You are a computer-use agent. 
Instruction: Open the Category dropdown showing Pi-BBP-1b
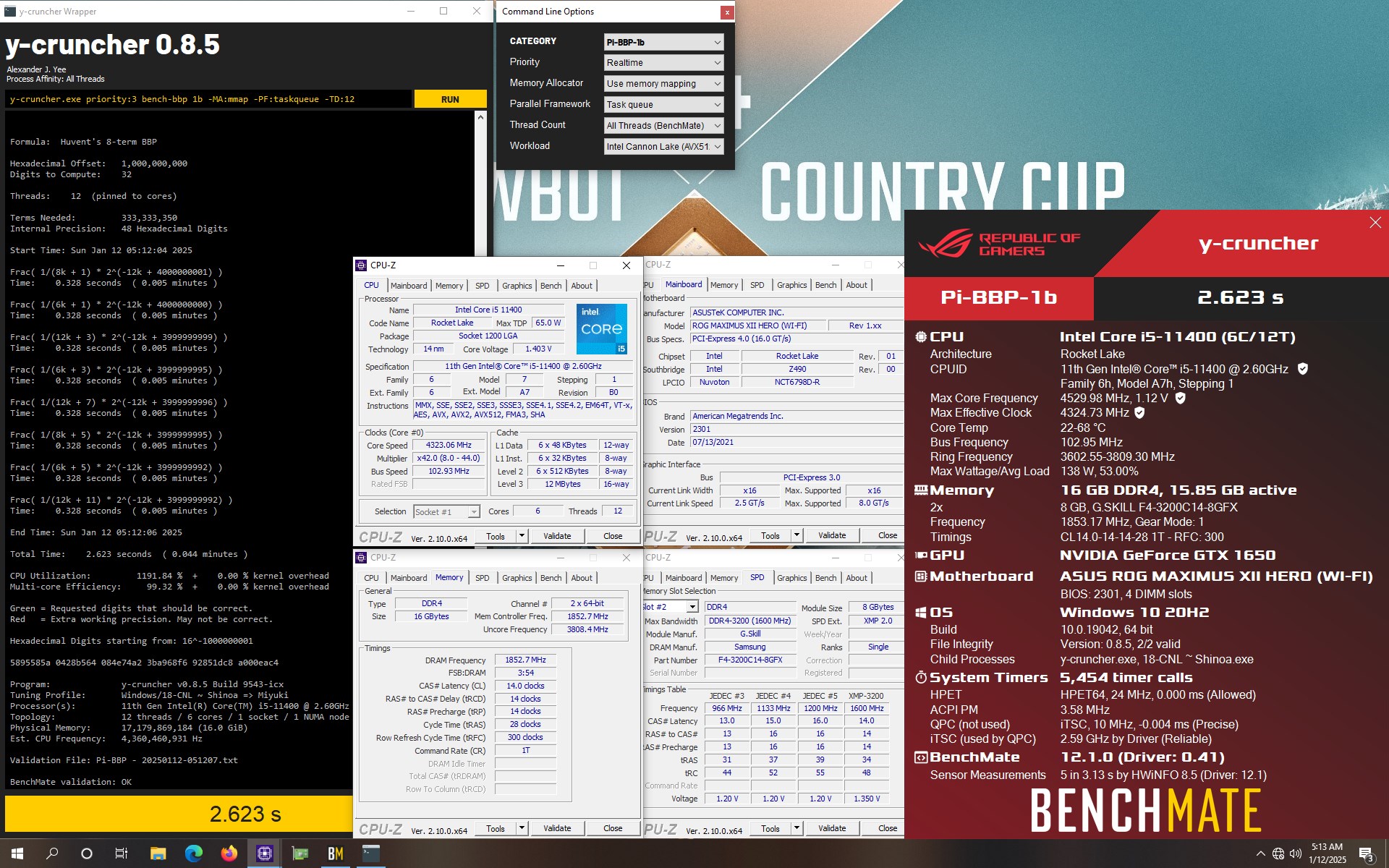point(663,42)
